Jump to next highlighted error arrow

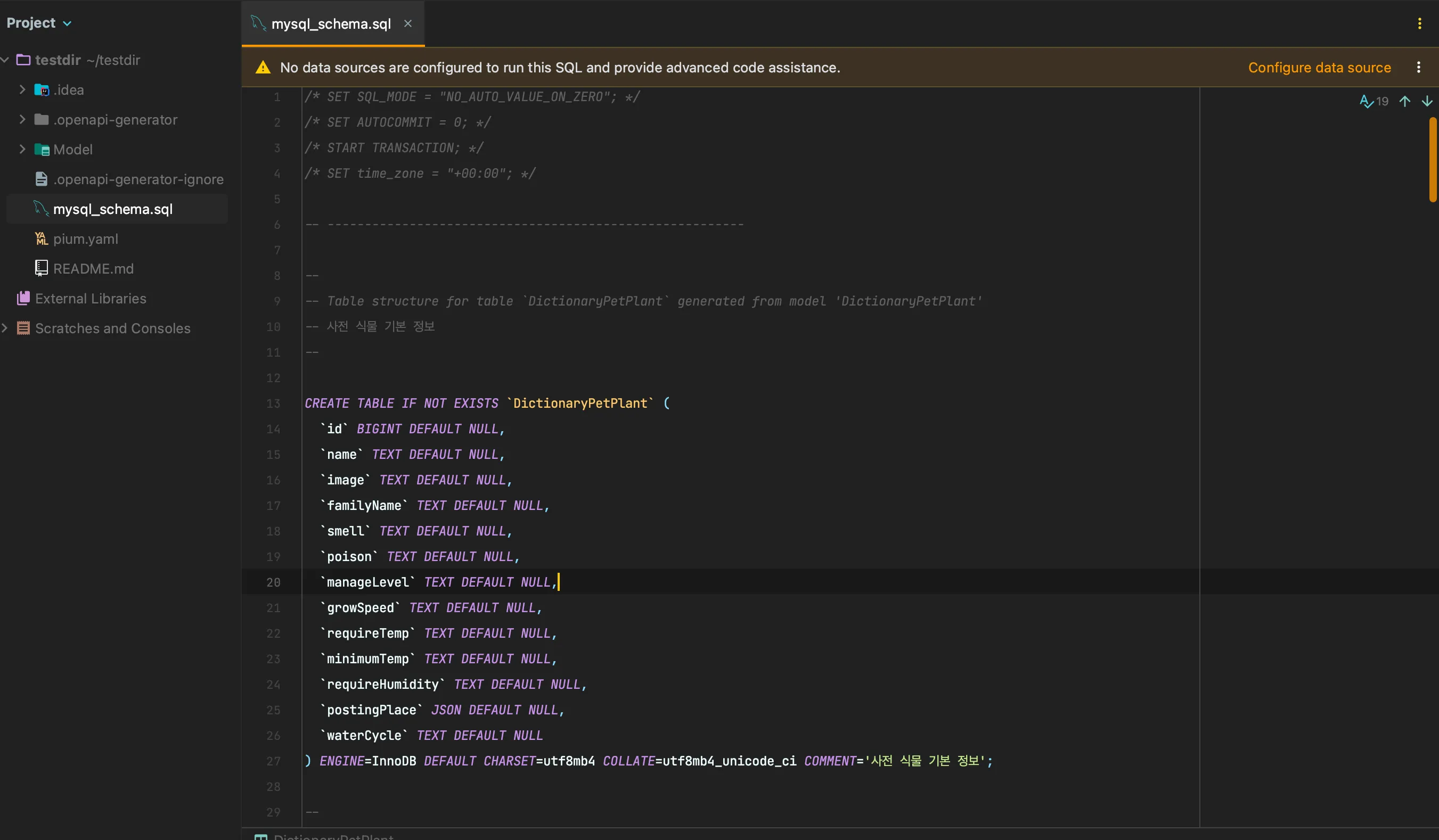point(1427,102)
